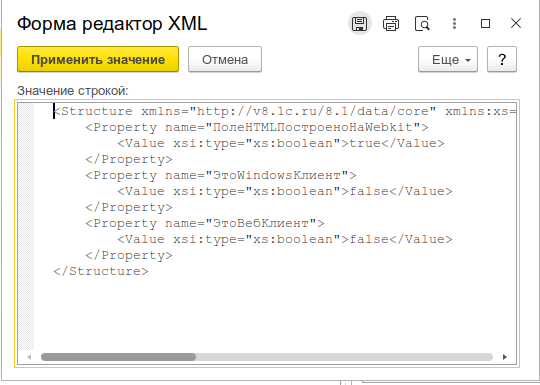Click the false Value line under ЭтоWindowsКлиент
The width and height of the screenshot is (540, 385).
tap(285, 191)
